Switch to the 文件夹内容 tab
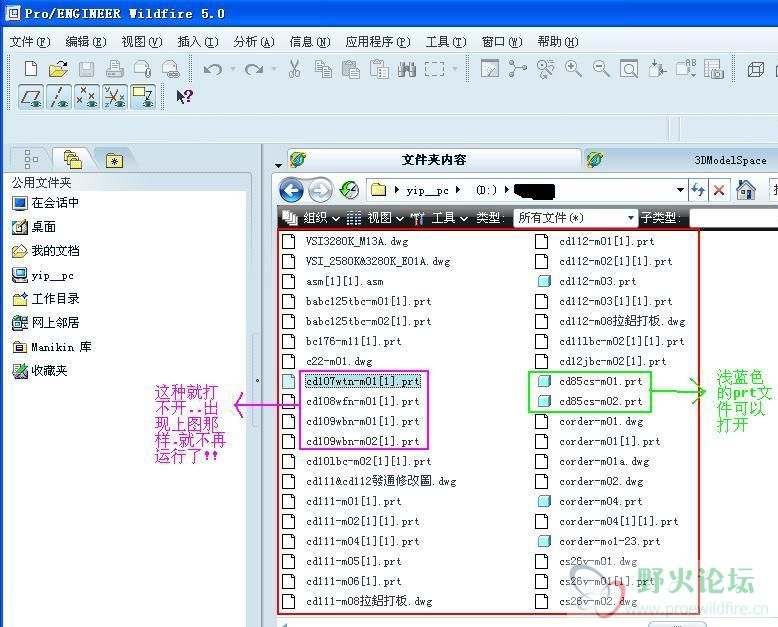Viewport: 778px width, 627px height. point(433,160)
